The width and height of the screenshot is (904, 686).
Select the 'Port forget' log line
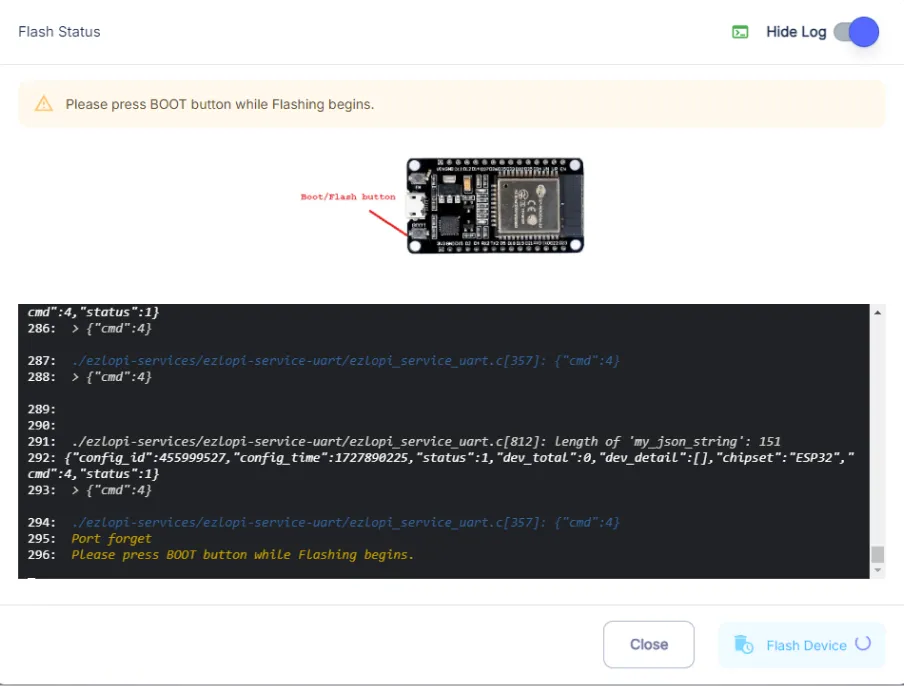111,539
